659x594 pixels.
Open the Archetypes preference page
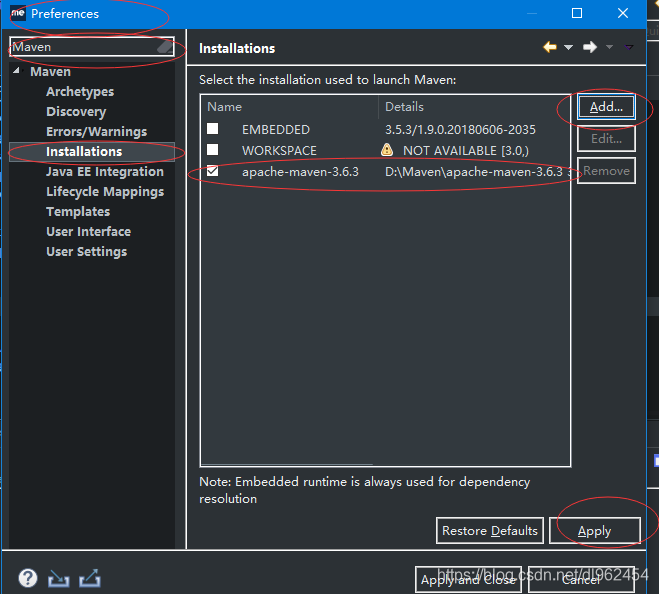(x=80, y=92)
